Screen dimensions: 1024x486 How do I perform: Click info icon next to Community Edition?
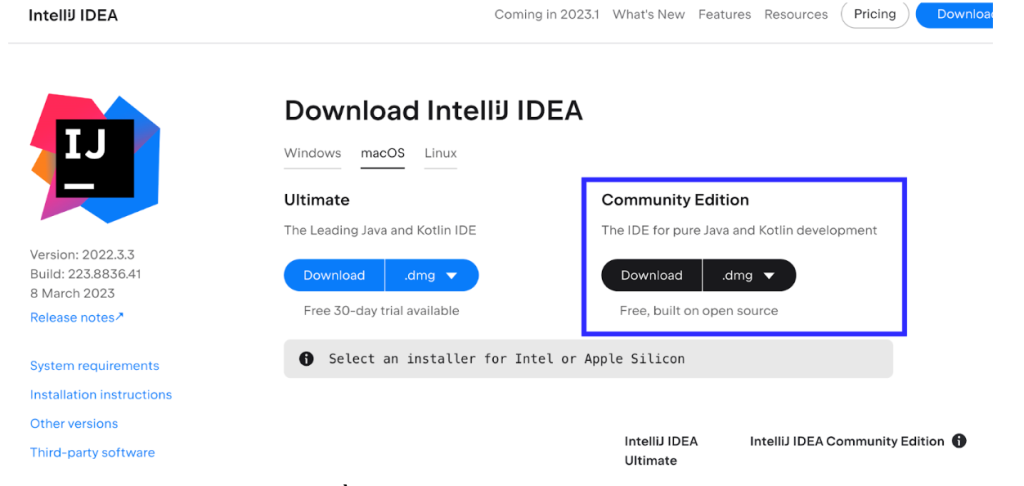pos(959,441)
